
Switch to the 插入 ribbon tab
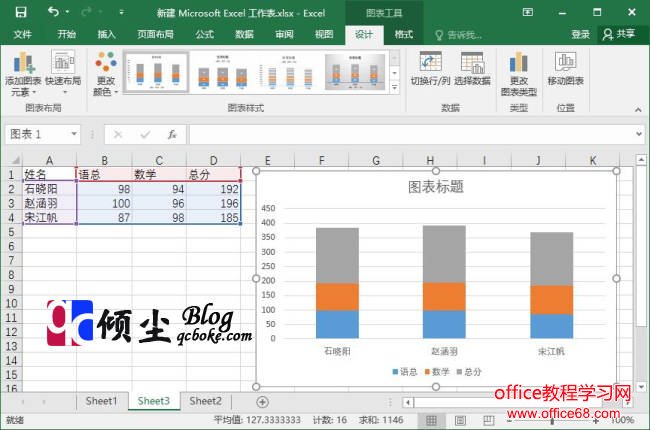pyautogui.click(x=106, y=34)
